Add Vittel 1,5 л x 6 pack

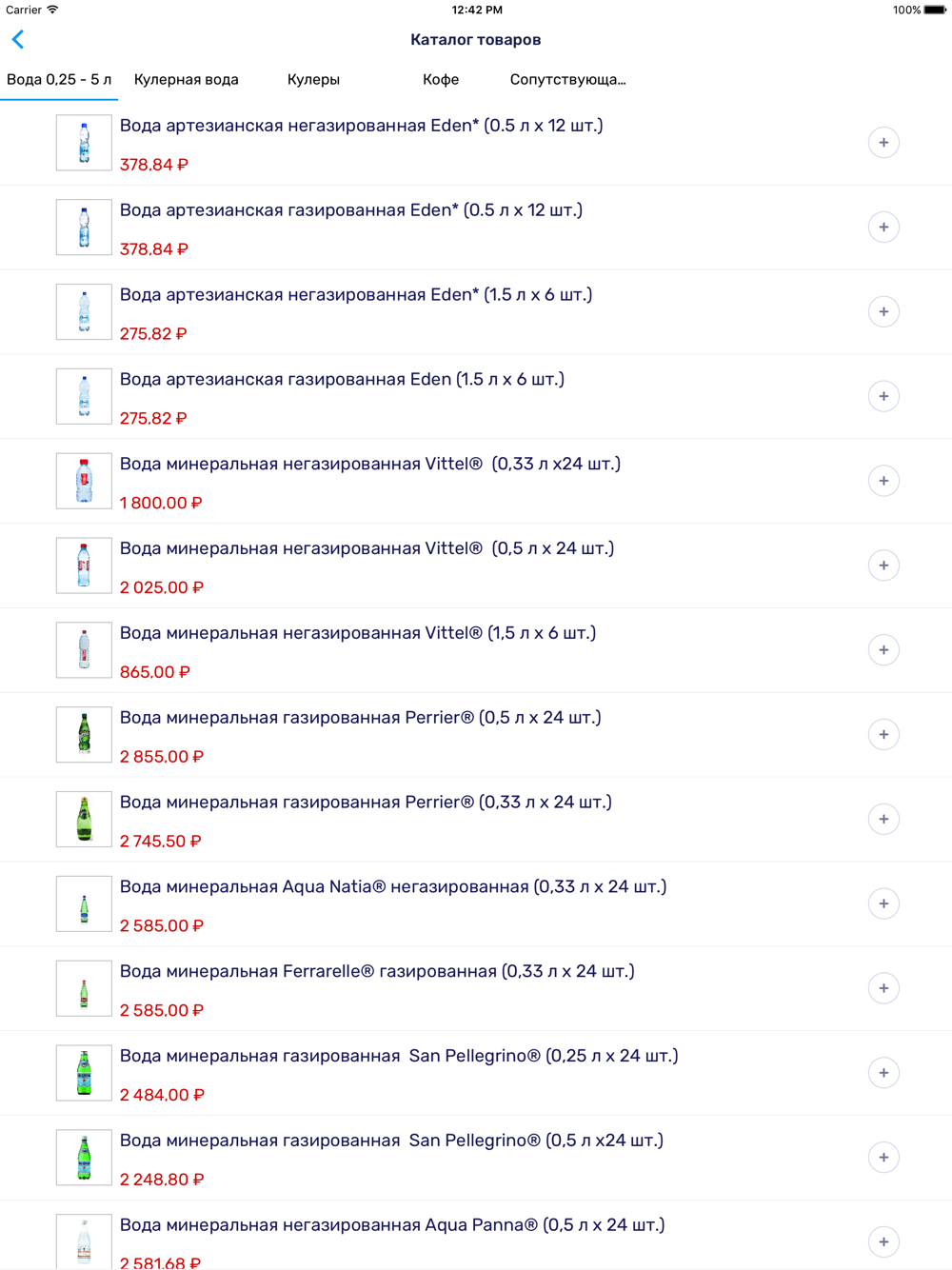coord(883,650)
